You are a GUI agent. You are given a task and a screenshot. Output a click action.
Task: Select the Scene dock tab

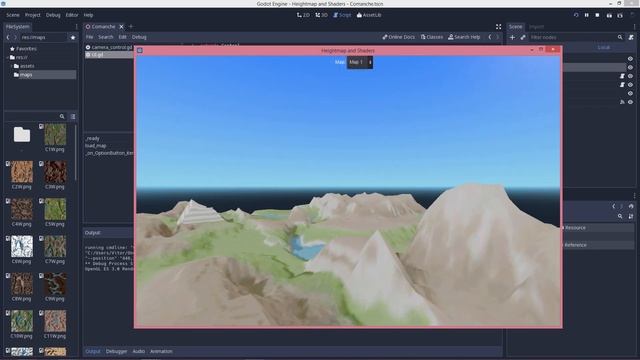click(x=515, y=27)
